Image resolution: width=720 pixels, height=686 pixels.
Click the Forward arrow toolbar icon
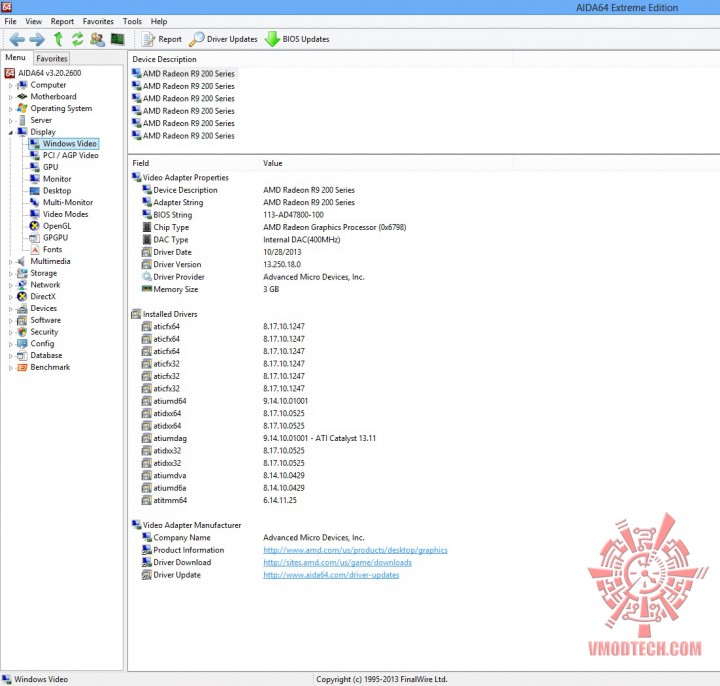pyautogui.click(x=37, y=39)
